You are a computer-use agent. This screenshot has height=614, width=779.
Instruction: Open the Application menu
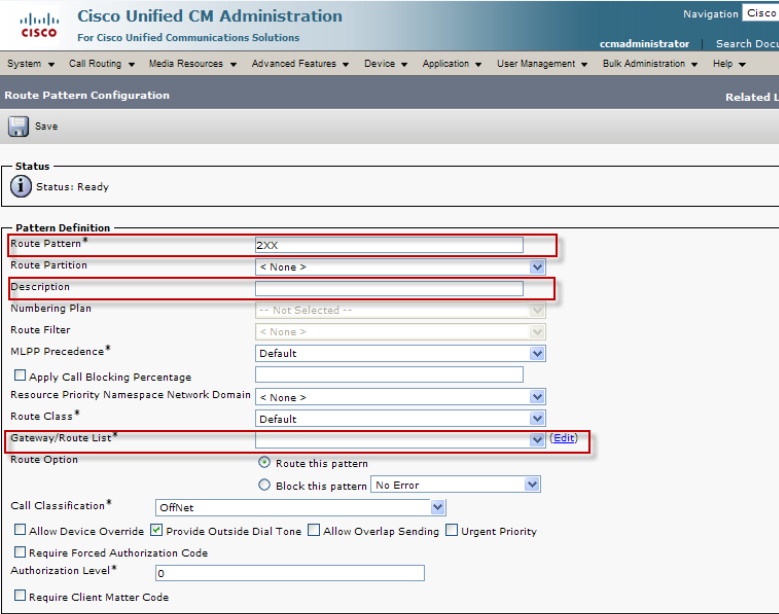(452, 64)
